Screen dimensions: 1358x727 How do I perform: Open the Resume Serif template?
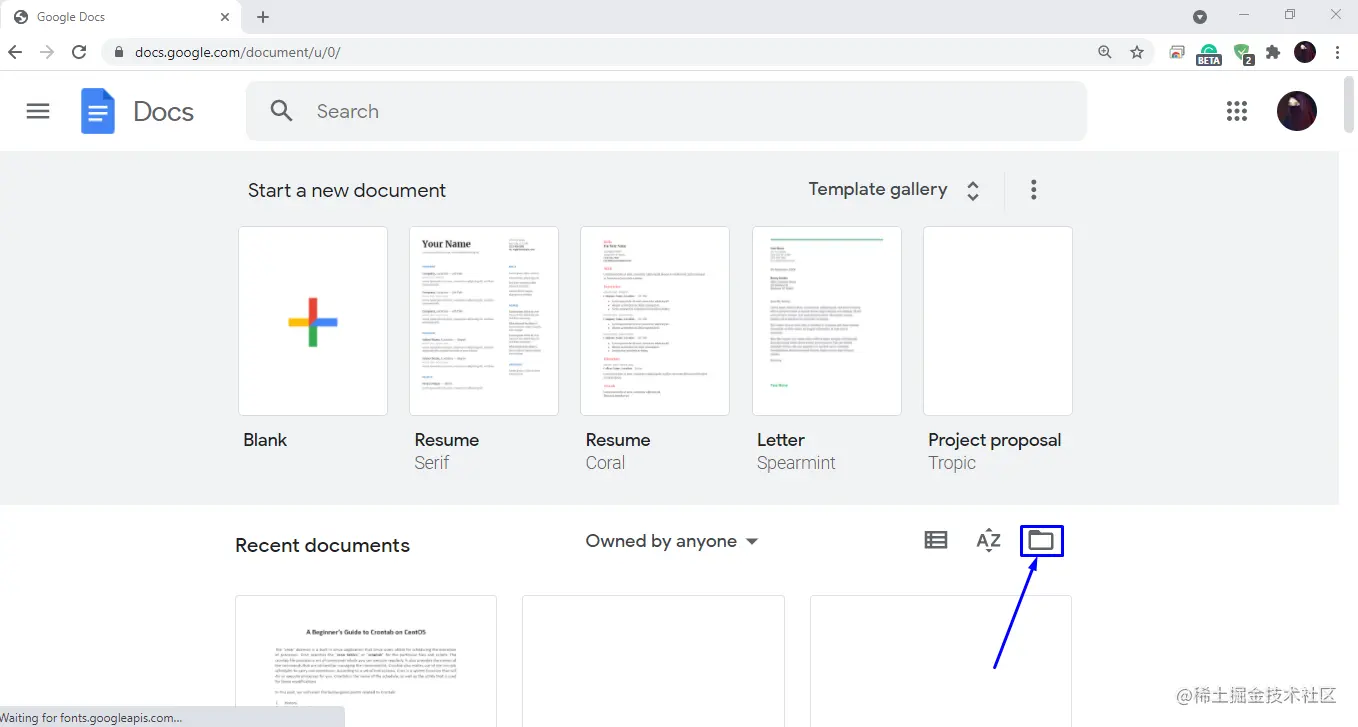tap(484, 321)
